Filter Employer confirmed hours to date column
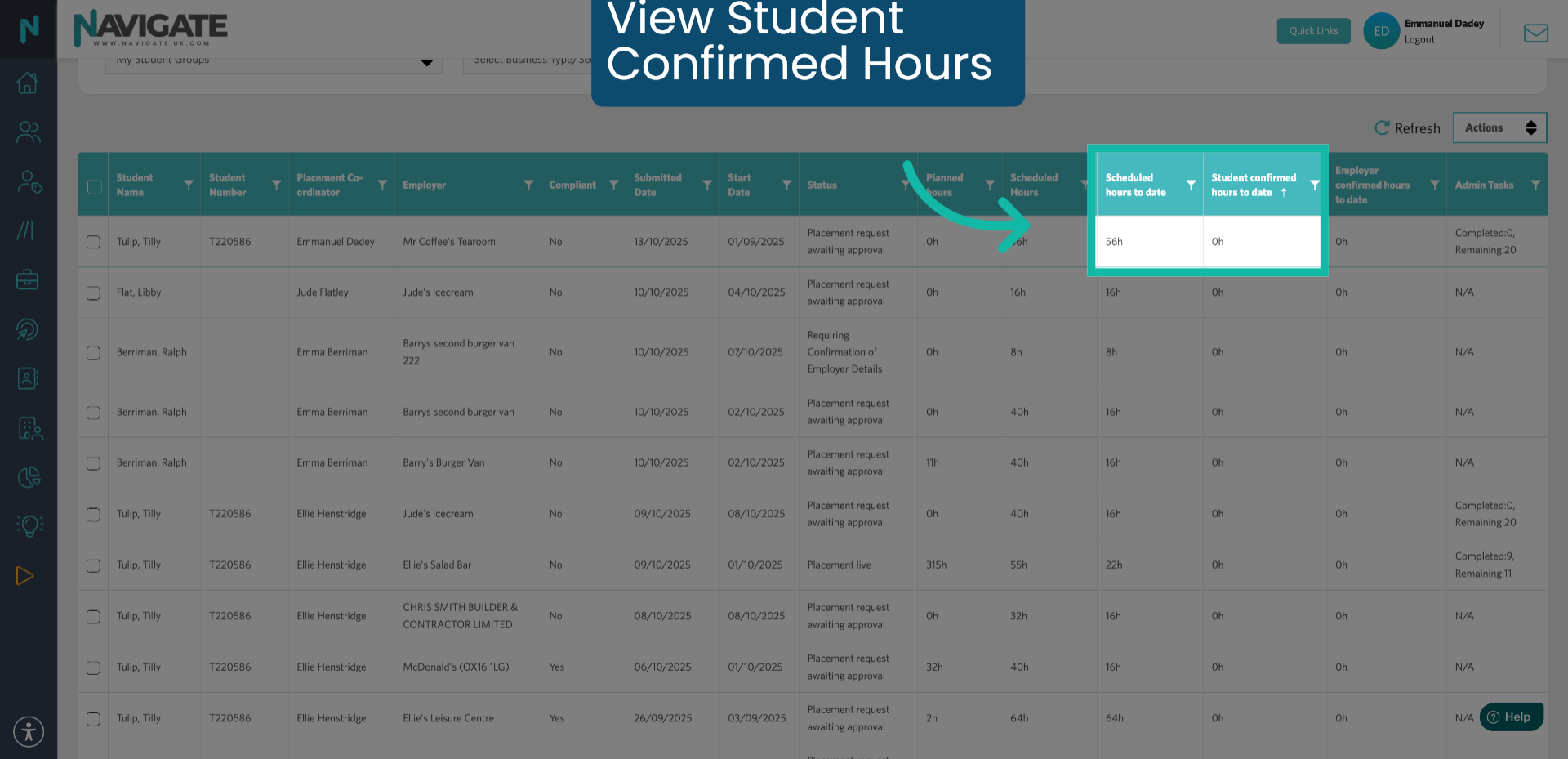This screenshot has width=1568, height=759. 1435,185
